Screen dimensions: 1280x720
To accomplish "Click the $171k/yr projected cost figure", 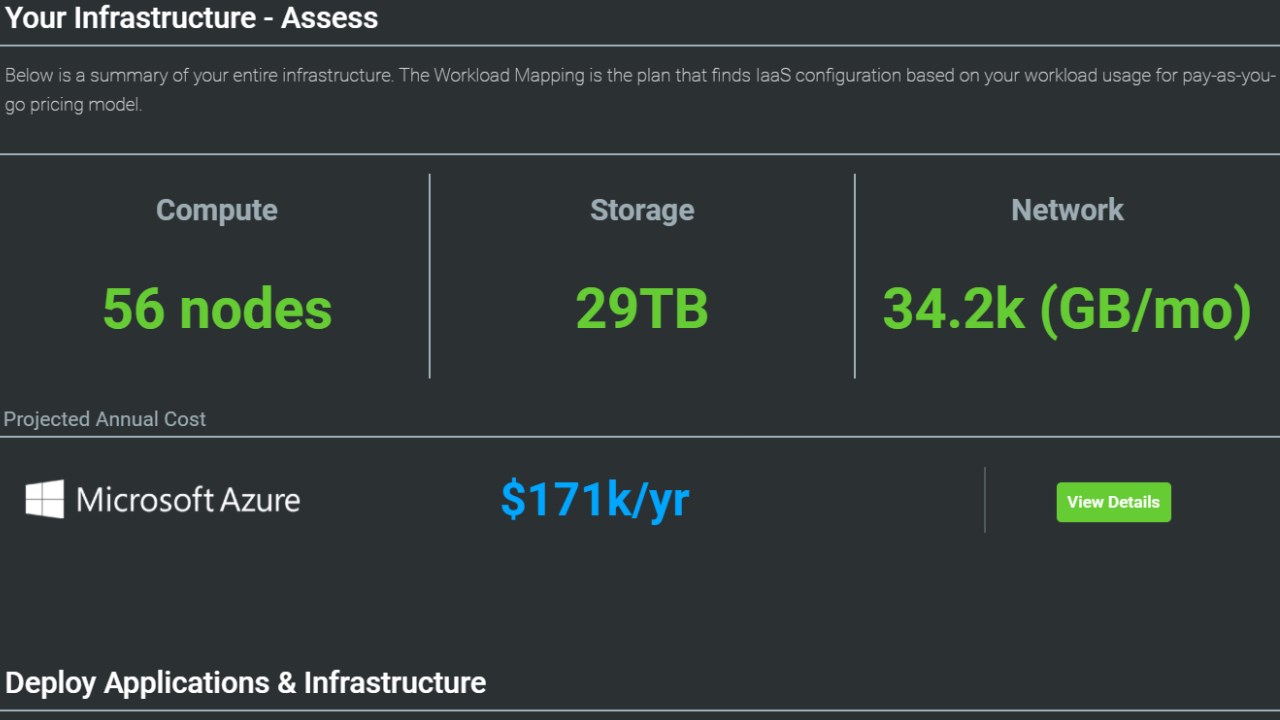I will point(595,498).
